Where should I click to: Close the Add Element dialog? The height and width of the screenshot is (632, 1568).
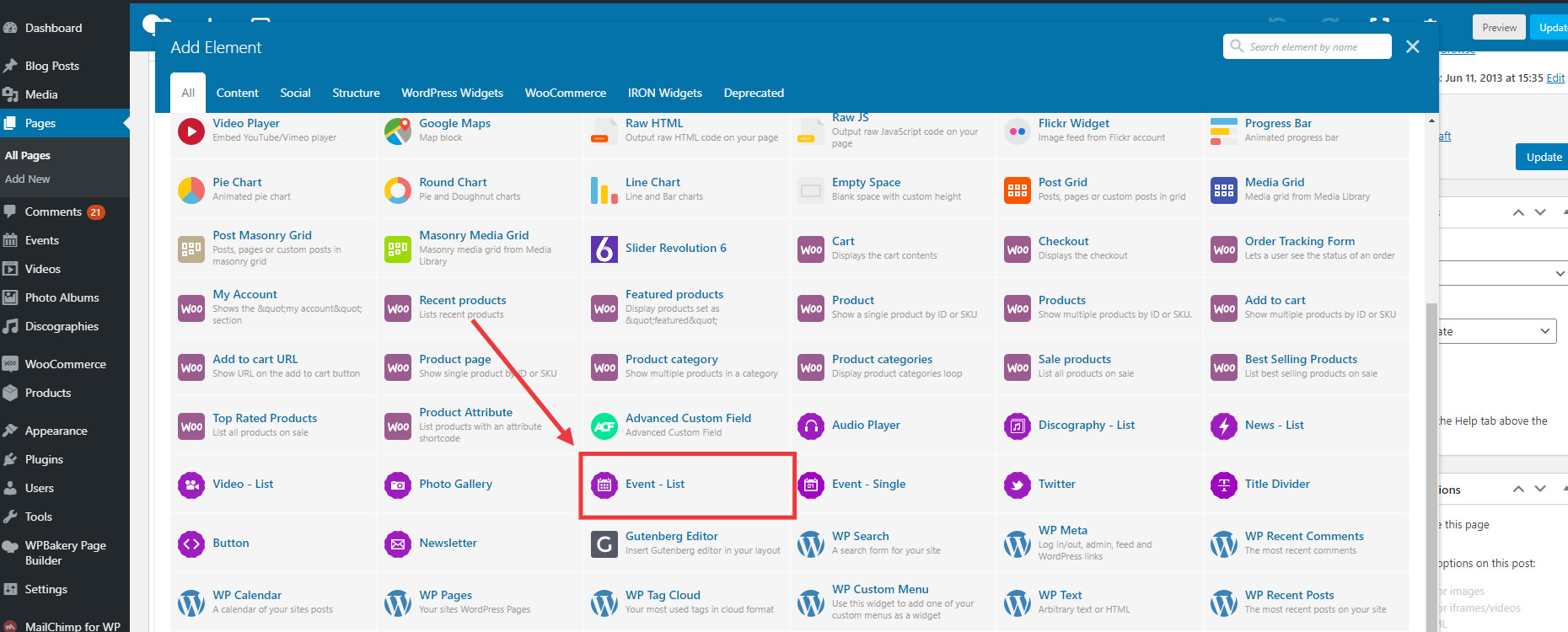[1413, 47]
